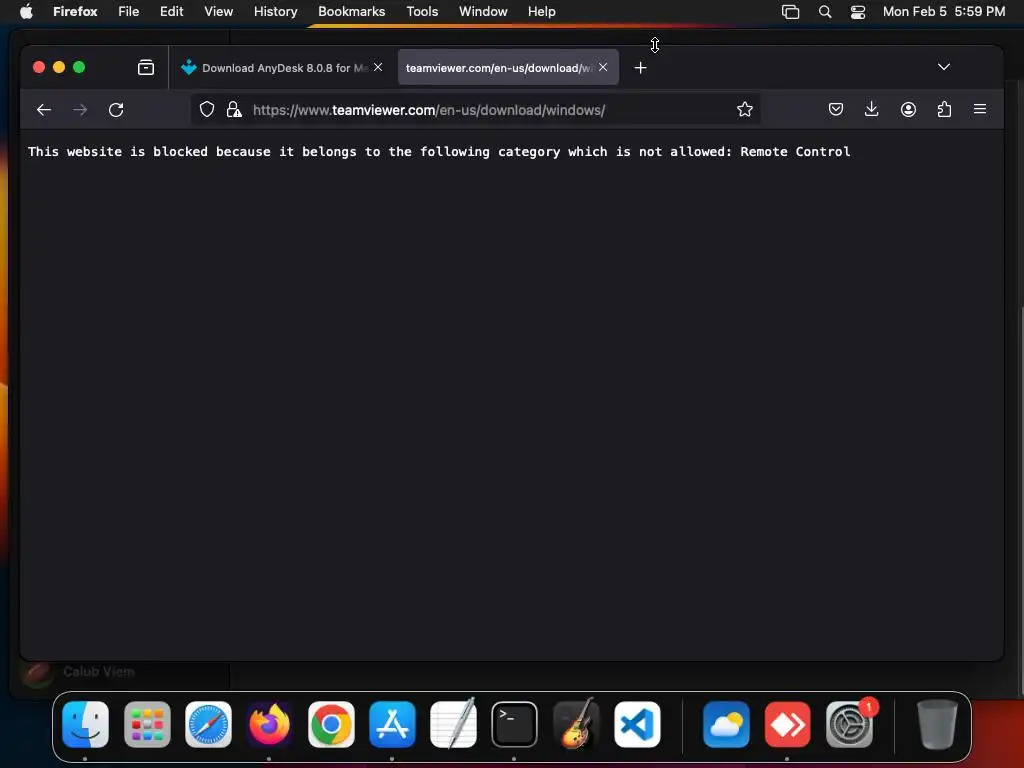Go back to the previous page
This screenshot has width=1024, height=768.
click(x=44, y=110)
